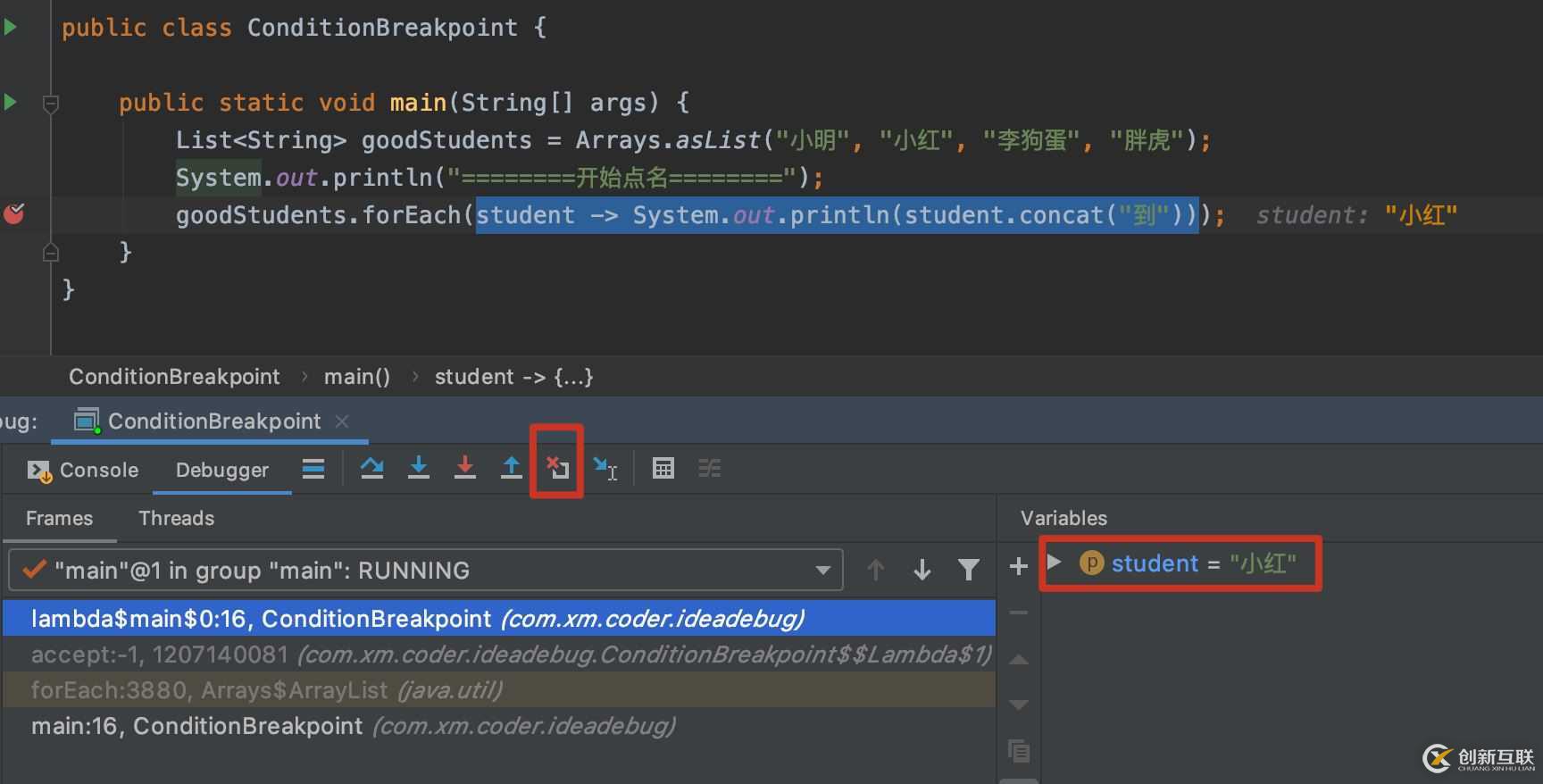Close the ConditionBreakpoint debug session tab
1543x784 pixels.
[342, 421]
